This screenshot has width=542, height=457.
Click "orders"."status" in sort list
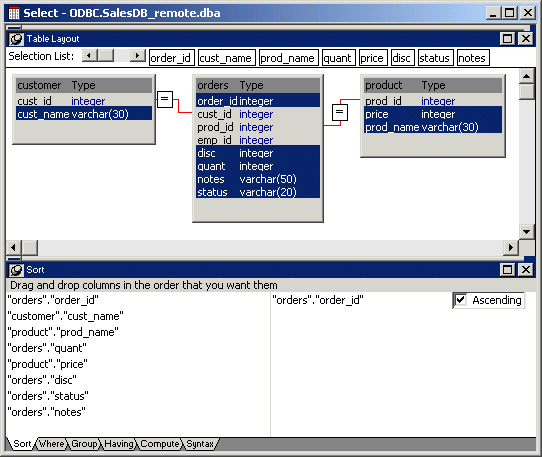48,396
